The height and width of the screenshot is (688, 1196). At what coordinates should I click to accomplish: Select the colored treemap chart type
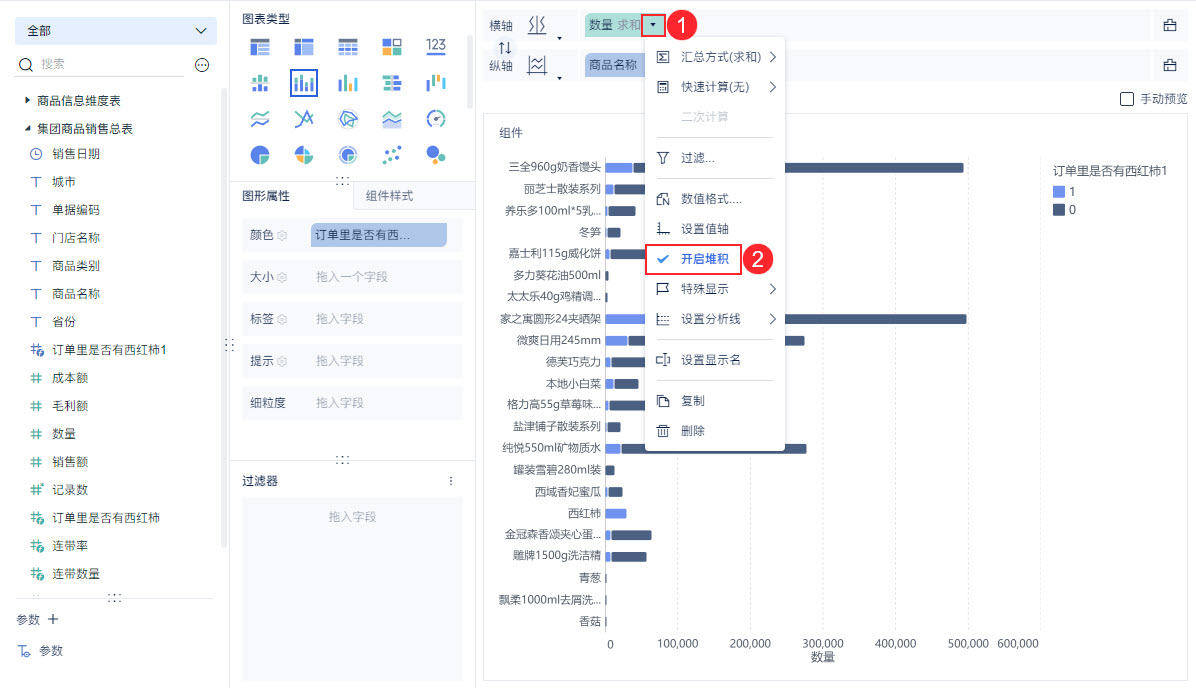point(392,47)
